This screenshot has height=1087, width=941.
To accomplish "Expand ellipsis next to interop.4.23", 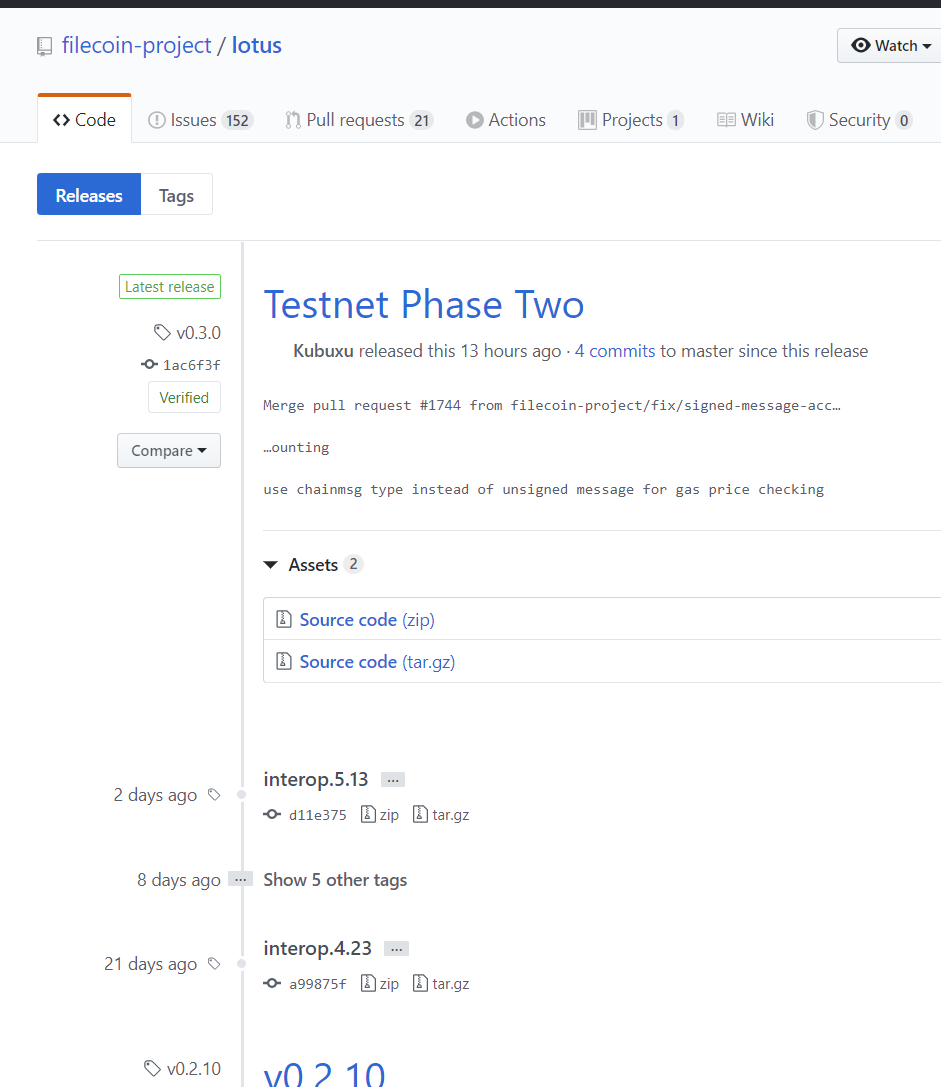I will [397, 948].
